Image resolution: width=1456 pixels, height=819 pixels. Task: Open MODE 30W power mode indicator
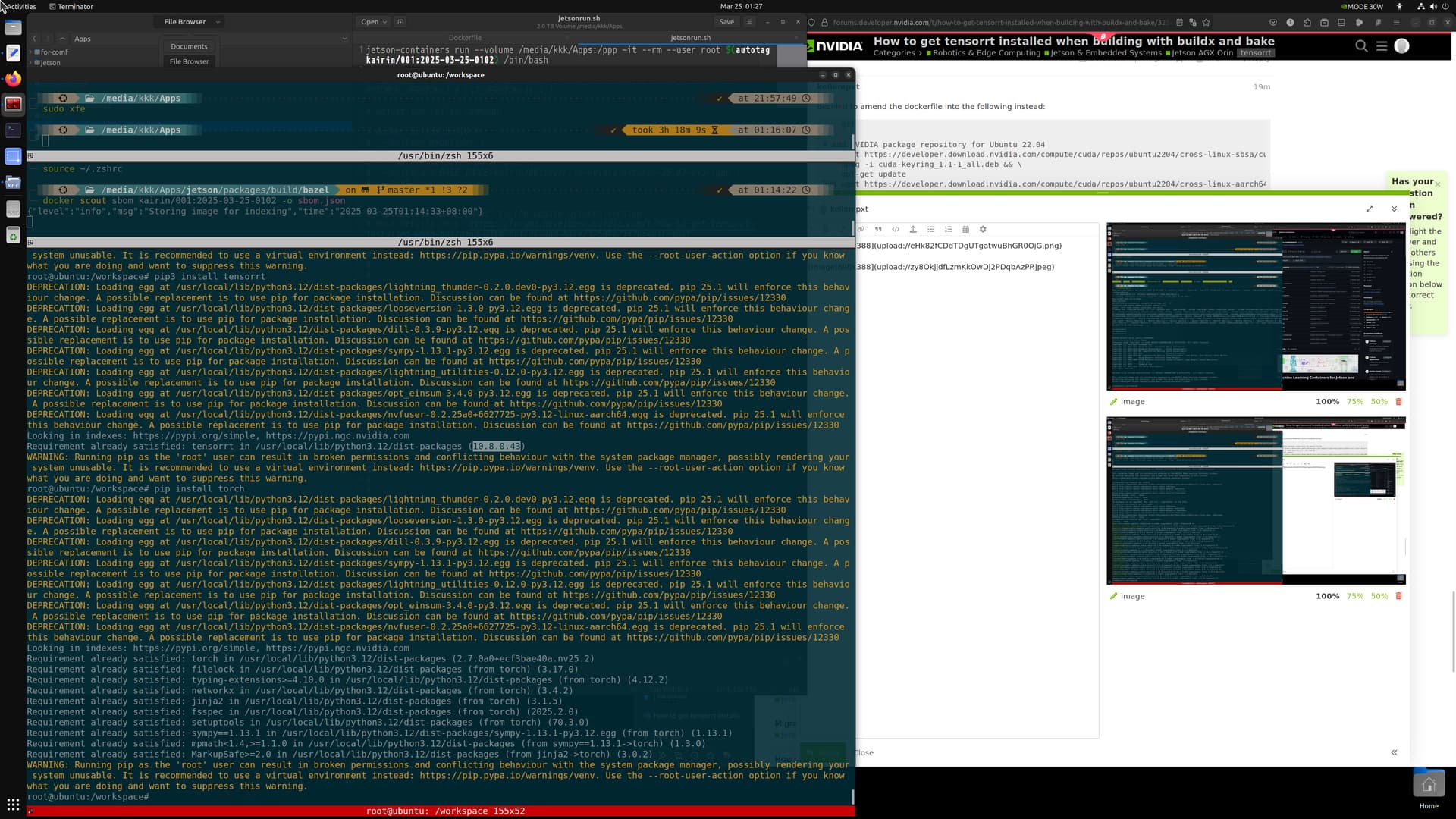click(x=1363, y=6)
